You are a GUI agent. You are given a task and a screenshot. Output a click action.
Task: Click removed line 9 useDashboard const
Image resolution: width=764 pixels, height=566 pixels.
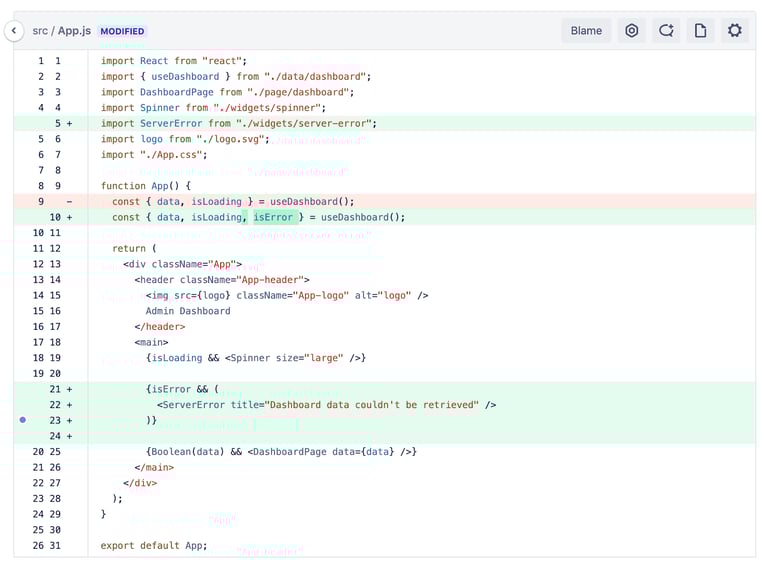click(233, 201)
